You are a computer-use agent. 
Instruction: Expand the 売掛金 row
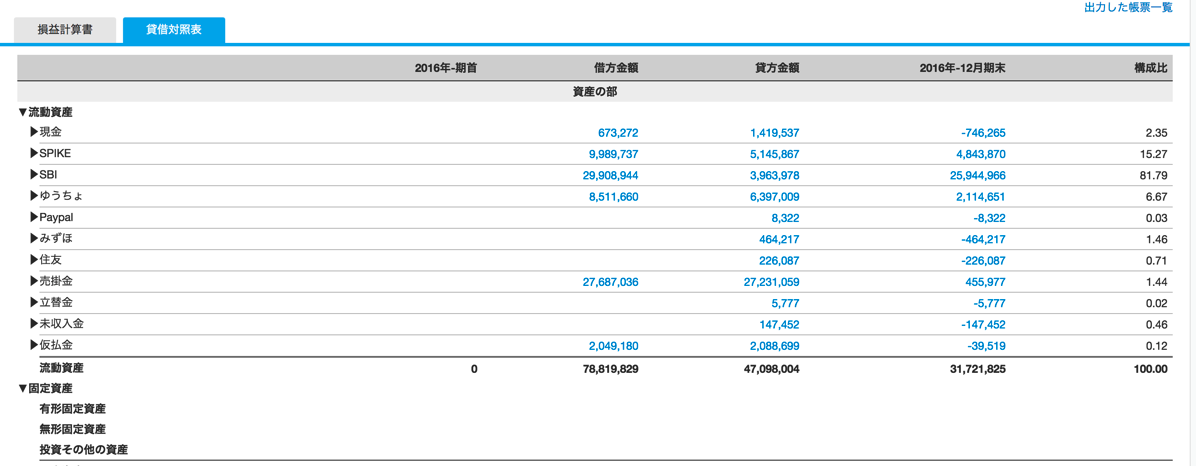point(34,281)
